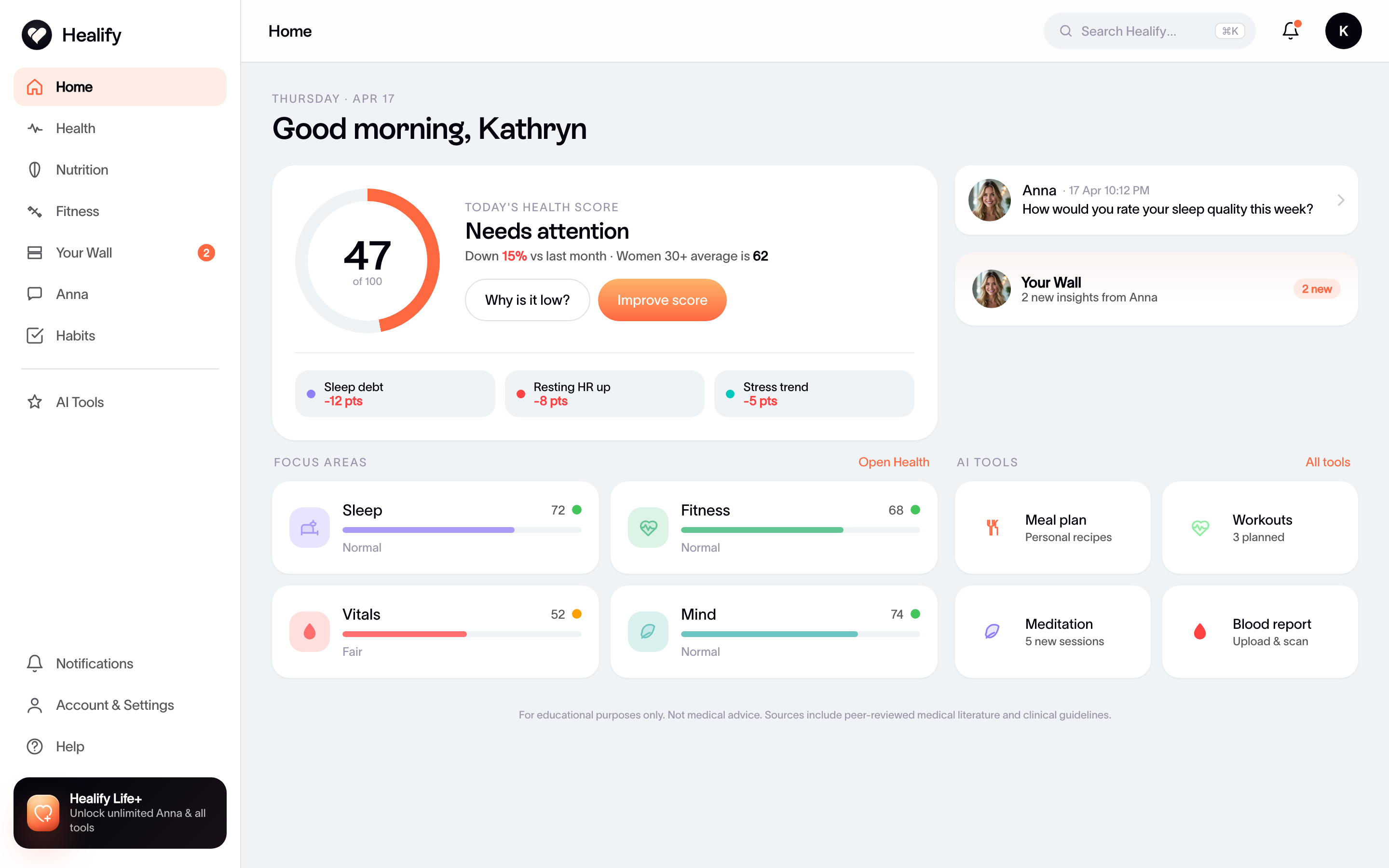Click the Meal plan fork and knife icon
Screen dimensions: 1389x868
993,528
